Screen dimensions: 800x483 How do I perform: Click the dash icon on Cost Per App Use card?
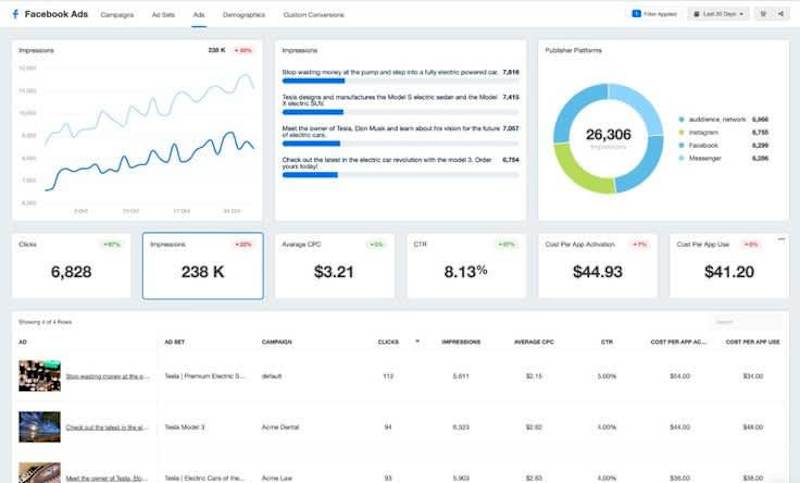tap(781, 239)
